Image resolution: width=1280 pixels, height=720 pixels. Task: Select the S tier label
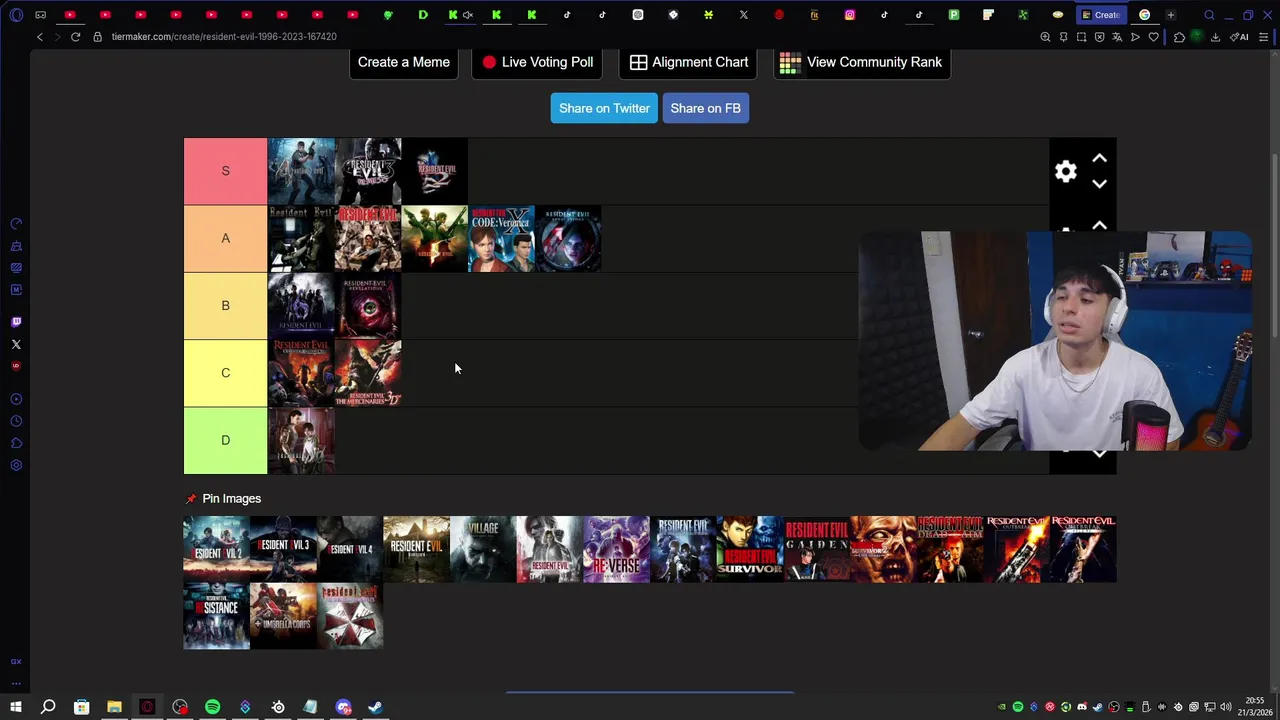tap(225, 171)
